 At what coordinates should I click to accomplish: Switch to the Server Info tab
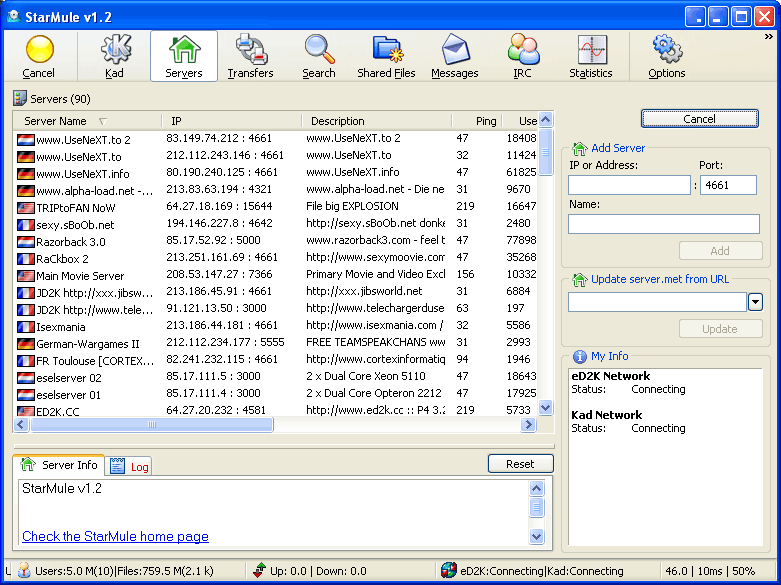[x=59, y=465]
